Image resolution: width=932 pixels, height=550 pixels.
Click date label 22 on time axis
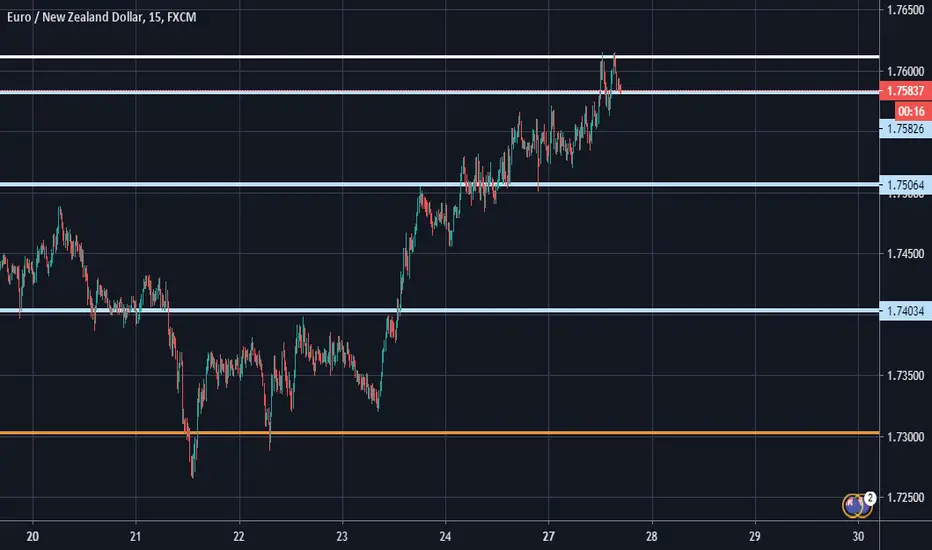click(x=239, y=536)
